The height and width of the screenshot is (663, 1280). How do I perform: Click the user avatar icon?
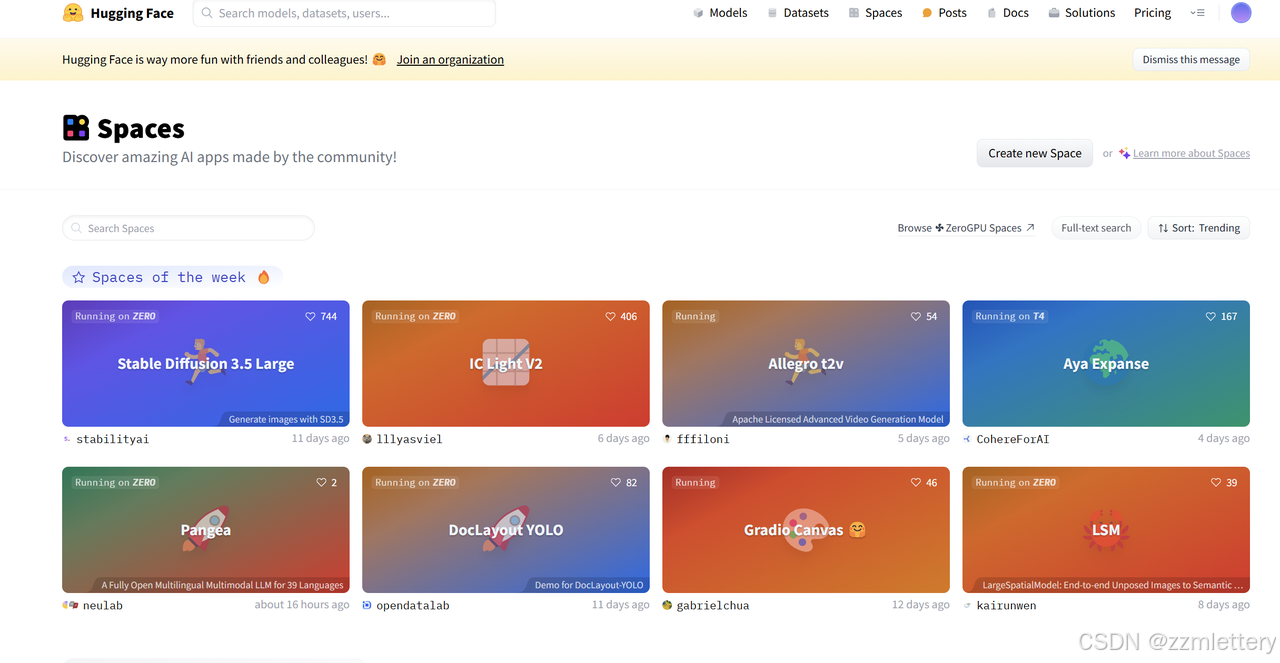[1241, 13]
